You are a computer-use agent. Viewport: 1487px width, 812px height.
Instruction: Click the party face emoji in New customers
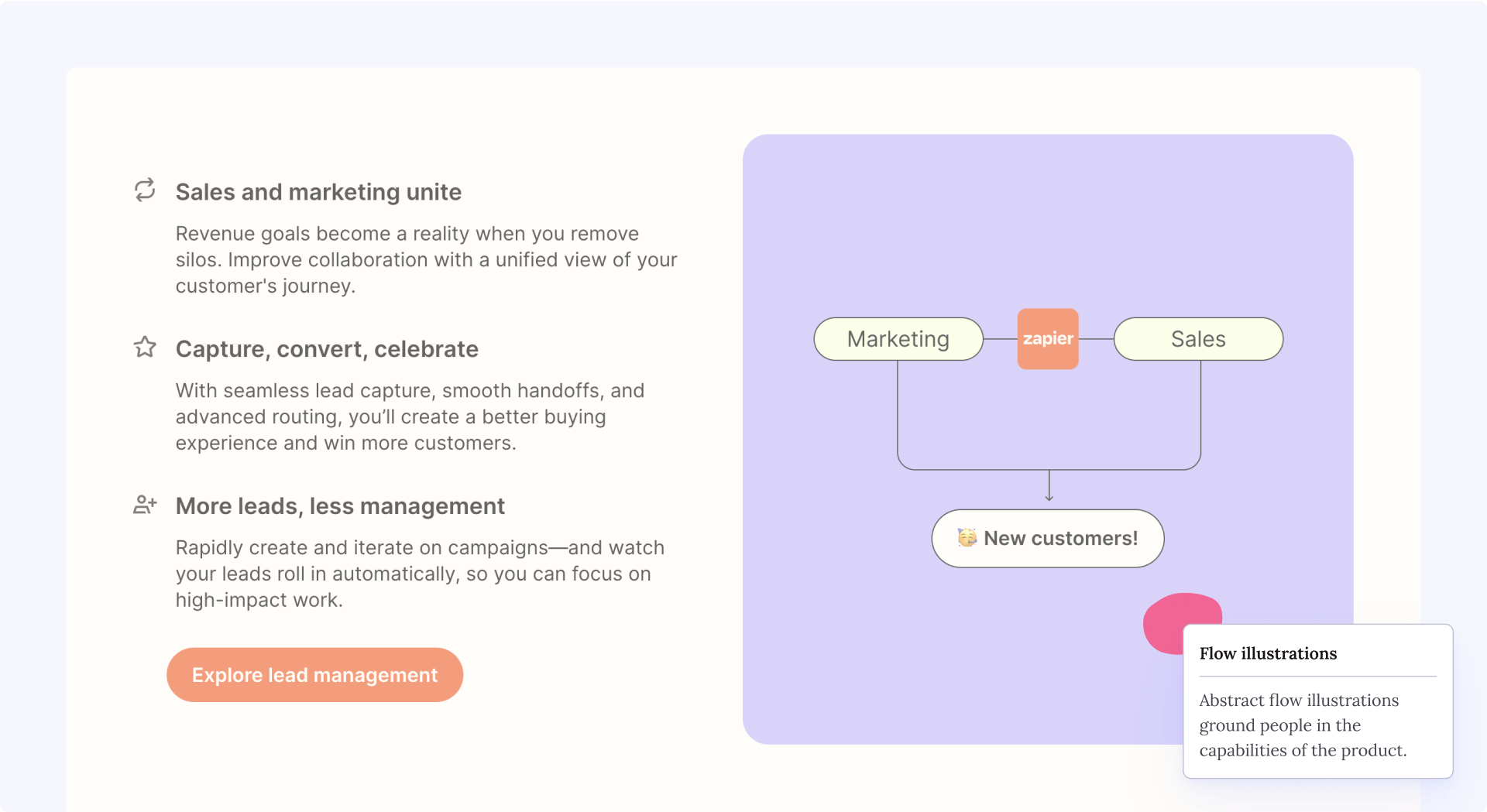tap(967, 538)
